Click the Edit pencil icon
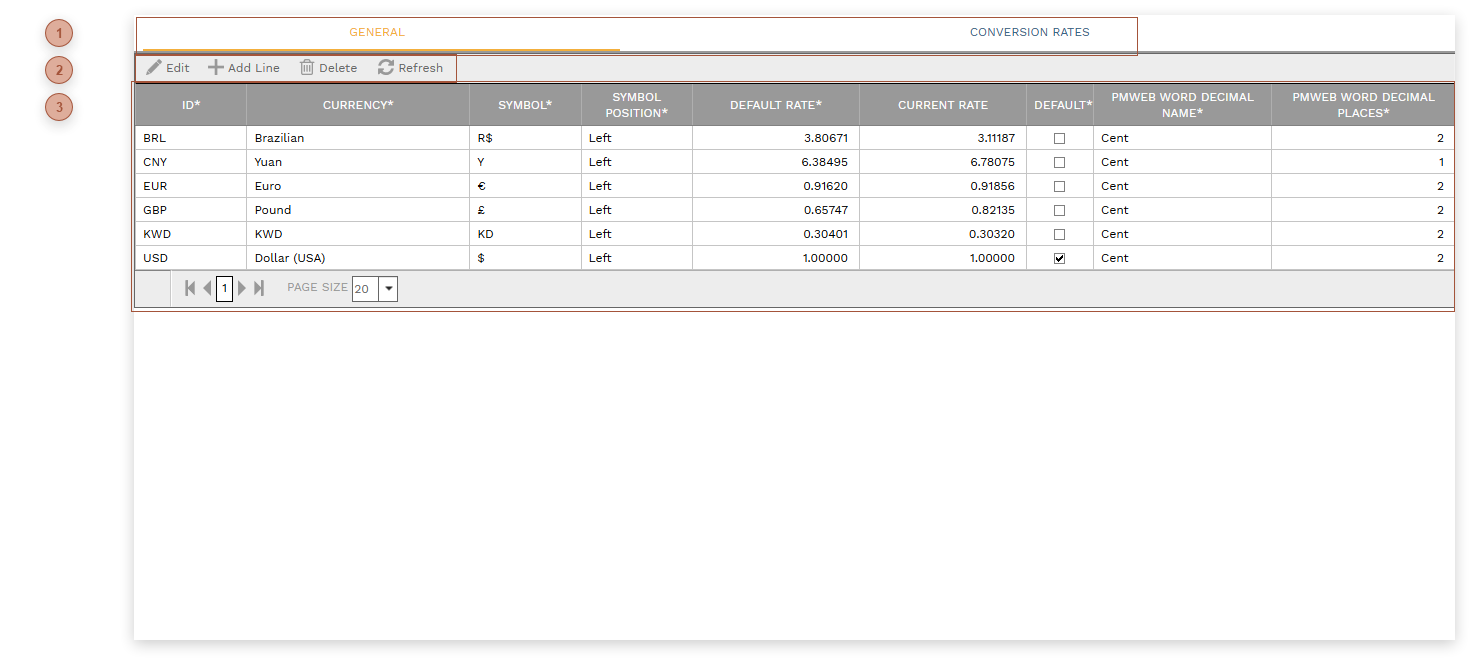The image size is (1476, 663). click(x=154, y=68)
